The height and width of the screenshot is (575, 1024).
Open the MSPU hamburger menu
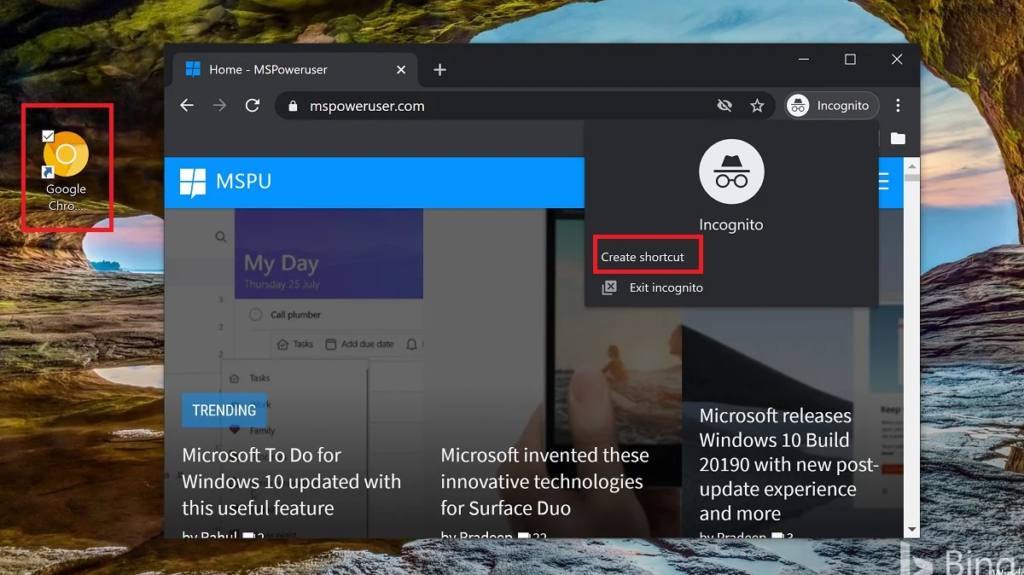pos(884,181)
